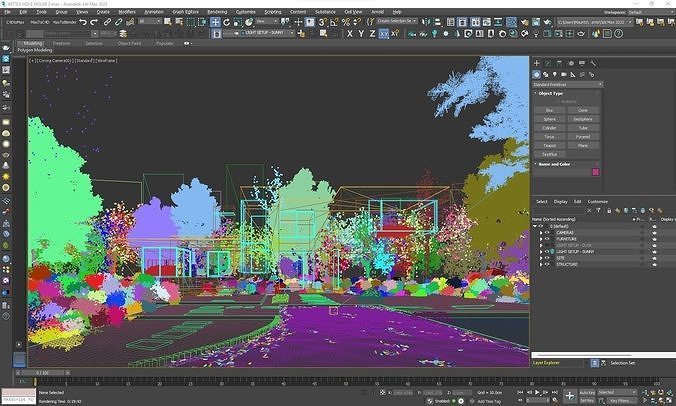Screen dimensions: 676x406
Task: Toggle Percent Snap in main toolbar
Action: tap(346, 22)
